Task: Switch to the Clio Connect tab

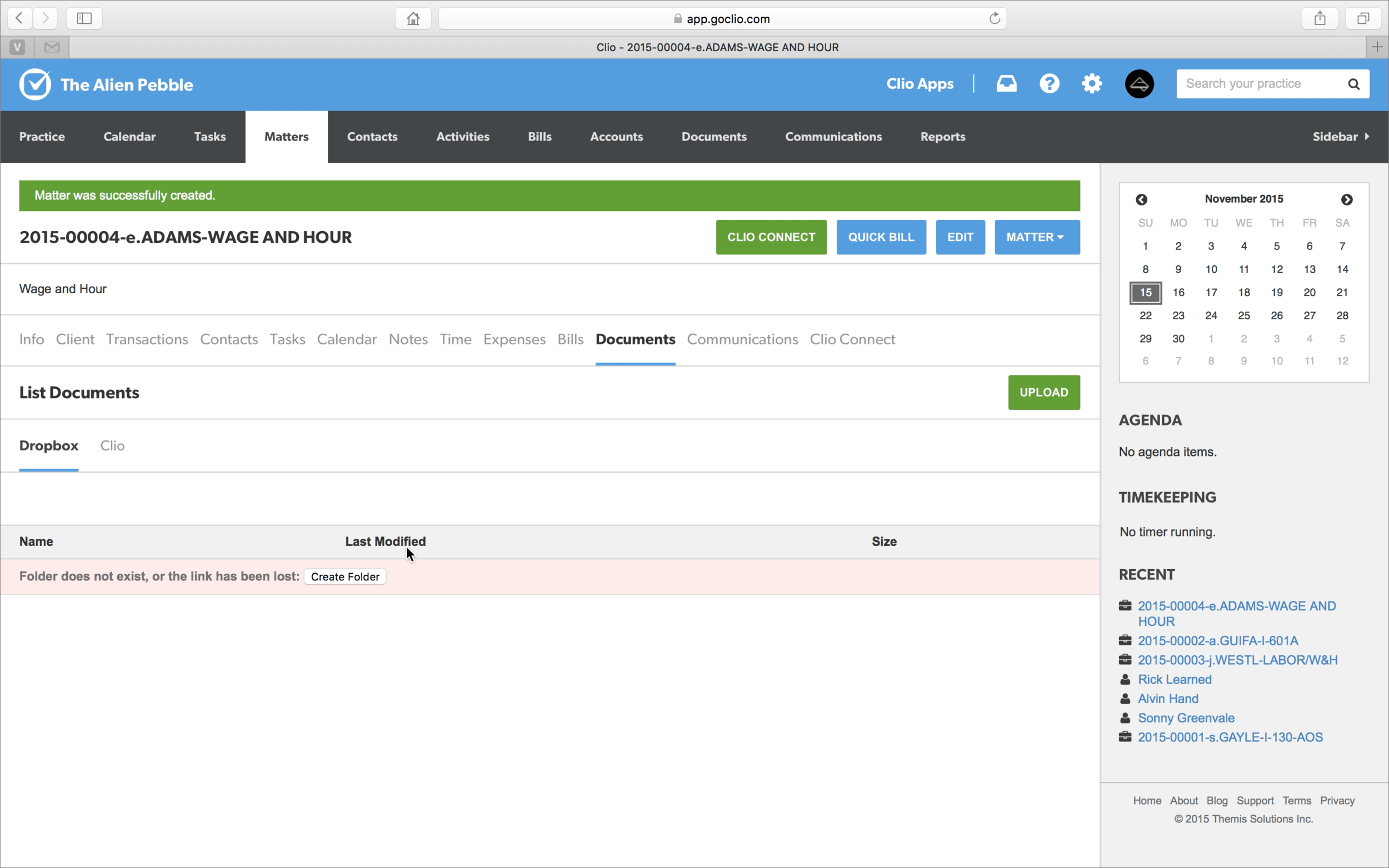Action: (852, 339)
